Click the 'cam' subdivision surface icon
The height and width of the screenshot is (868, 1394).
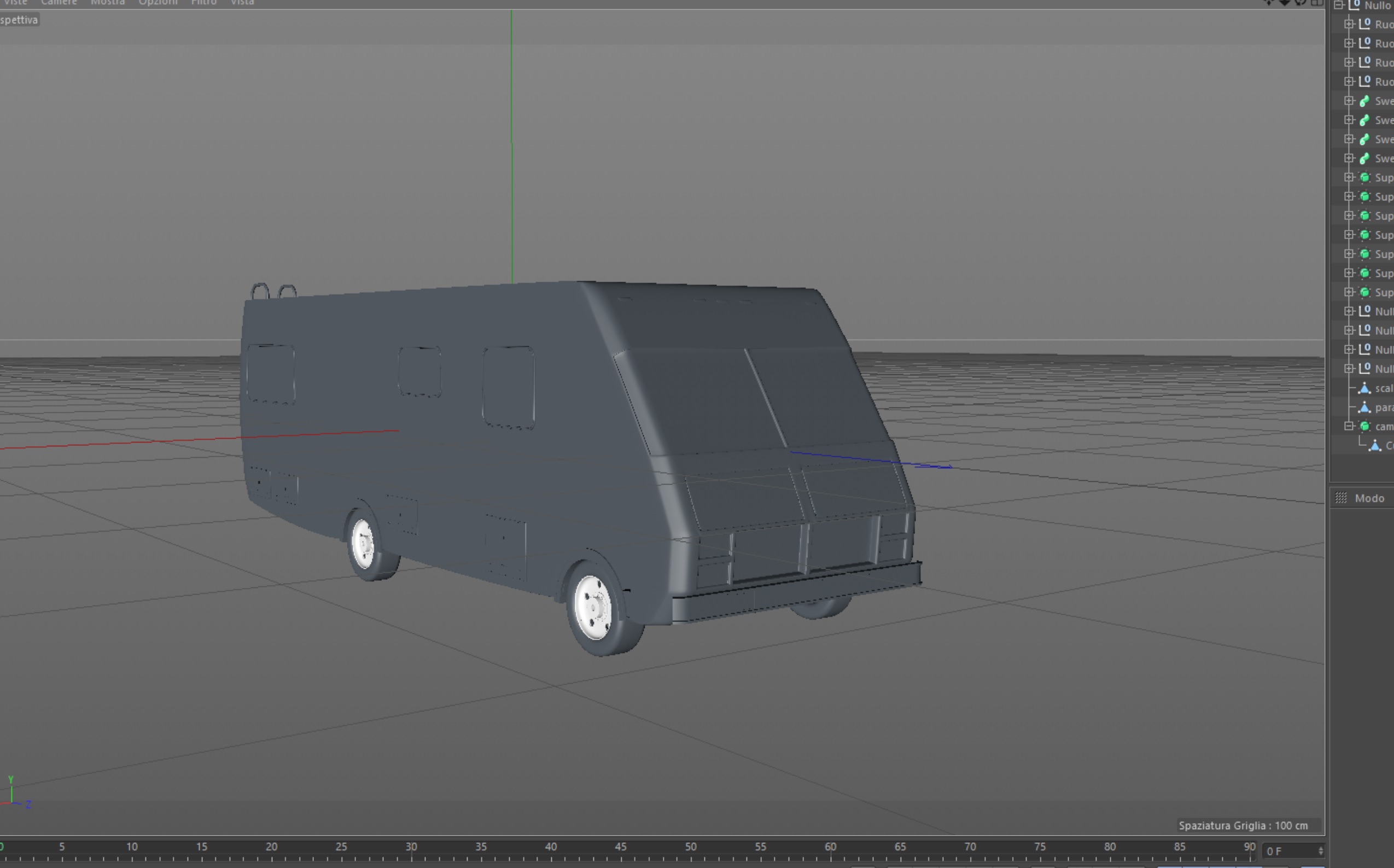coord(1364,427)
